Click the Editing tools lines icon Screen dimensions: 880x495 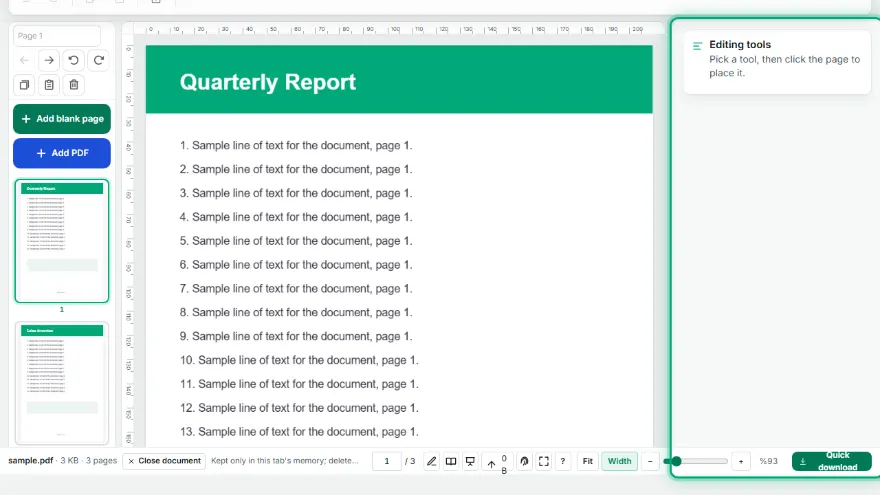click(x=697, y=45)
